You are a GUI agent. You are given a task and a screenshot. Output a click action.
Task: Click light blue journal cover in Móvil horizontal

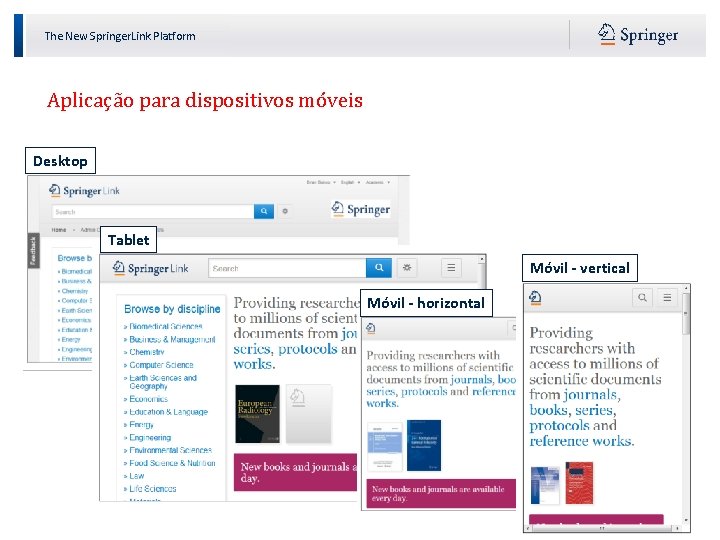(x=385, y=446)
